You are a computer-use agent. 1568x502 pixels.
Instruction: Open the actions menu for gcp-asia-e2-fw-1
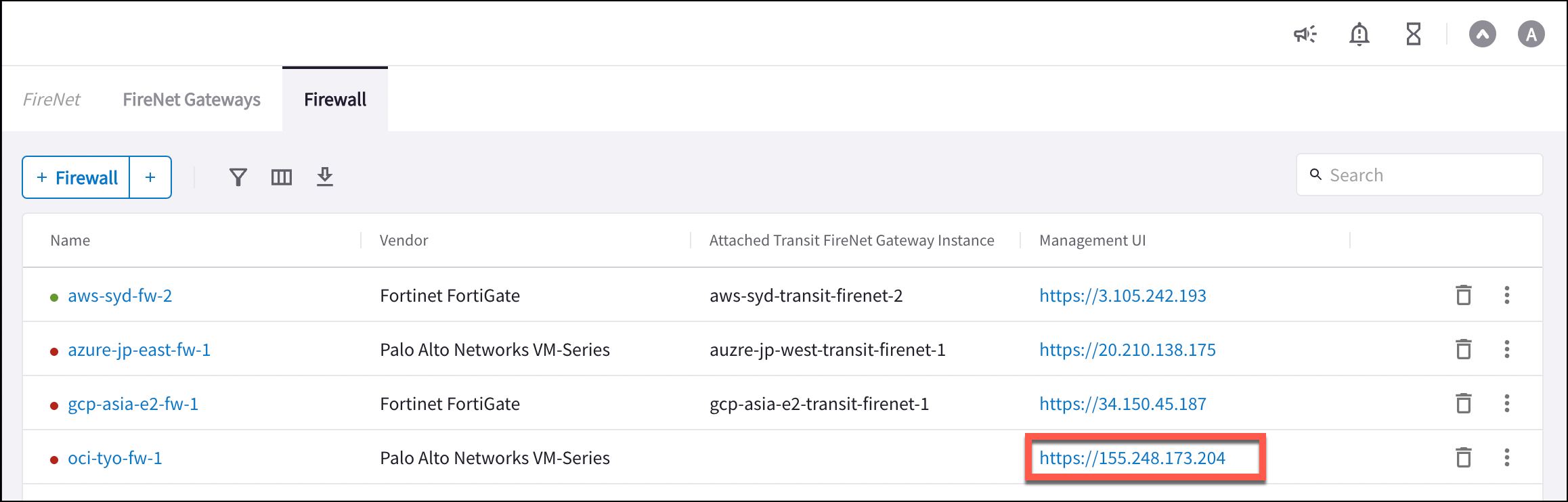coord(1507,403)
